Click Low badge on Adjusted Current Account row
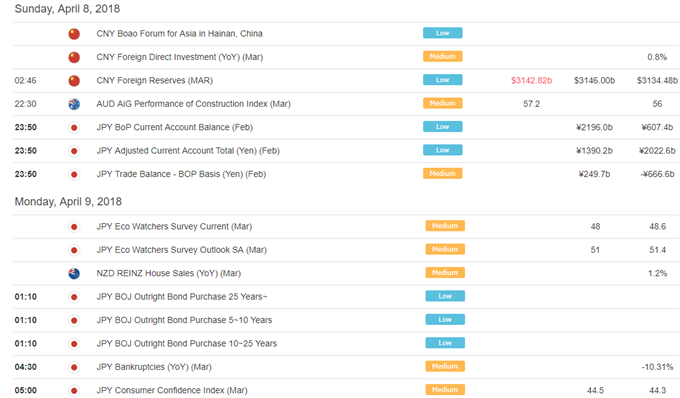This screenshot has height=398, width=680. click(443, 150)
